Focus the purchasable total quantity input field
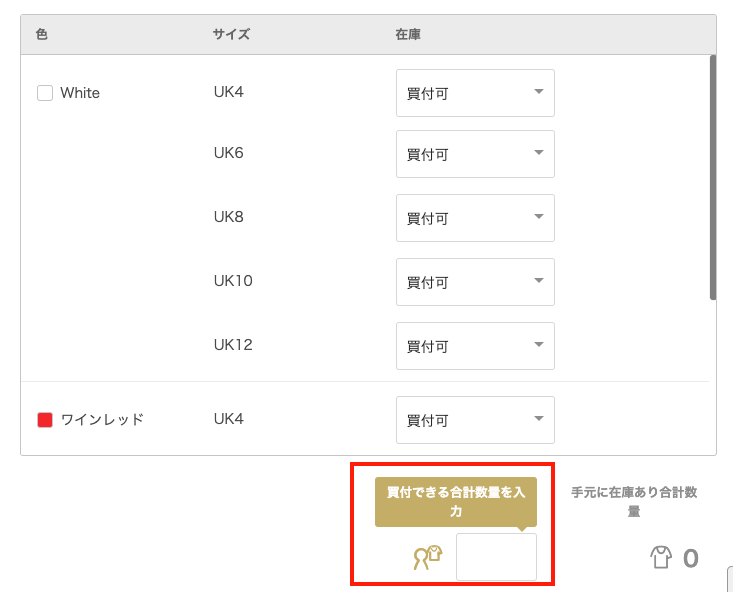The height and width of the screenshot is (592, 733). point(496,556)
